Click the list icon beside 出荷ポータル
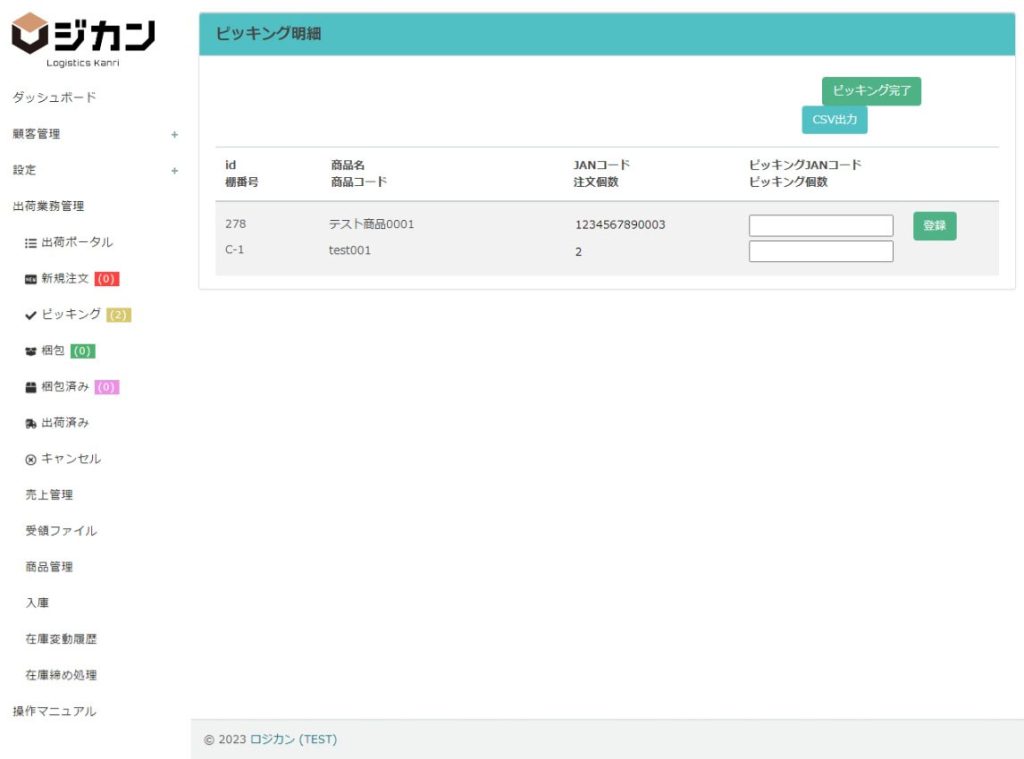Screen dimensions: 1024x759 [x=31, y=243]
